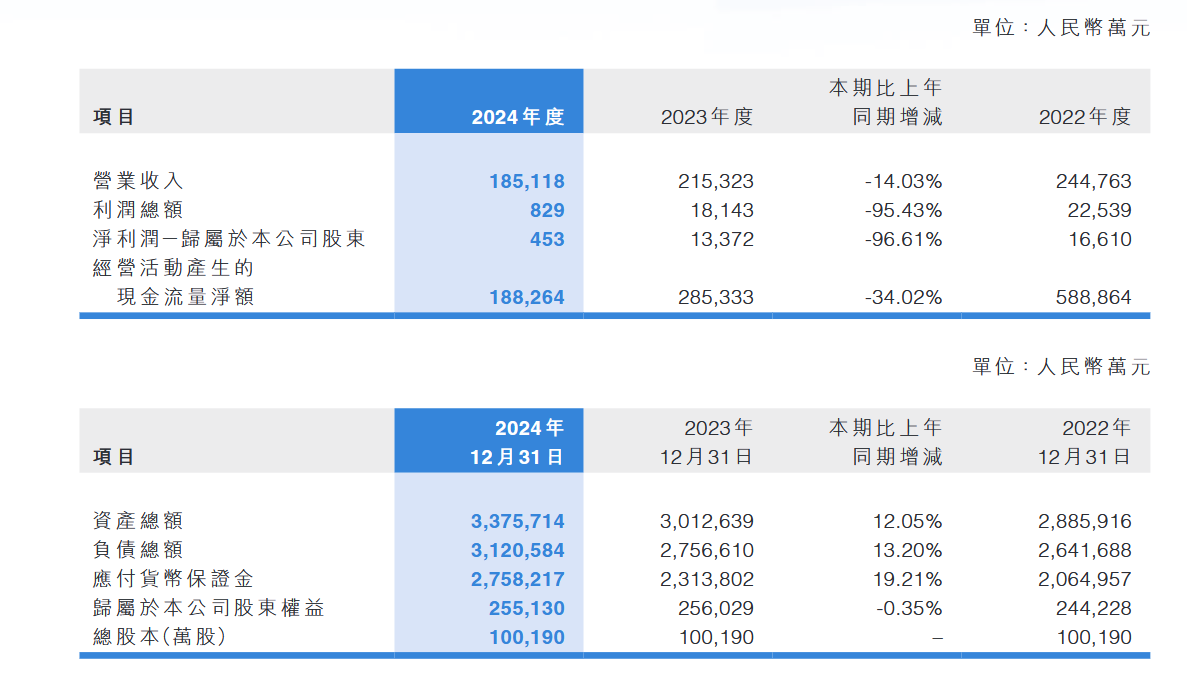Screen dimensions: 1187x674
Task: Select the 2,885,916 total assets for 2022
Action: [1084, 521]
